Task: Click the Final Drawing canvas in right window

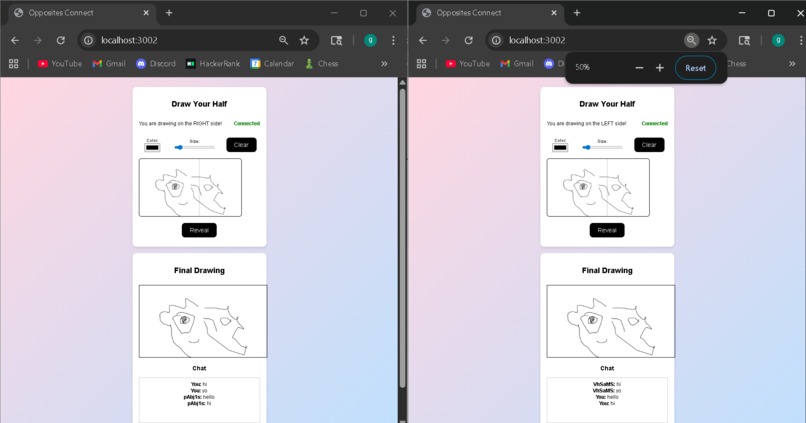Action: [611, 321]
